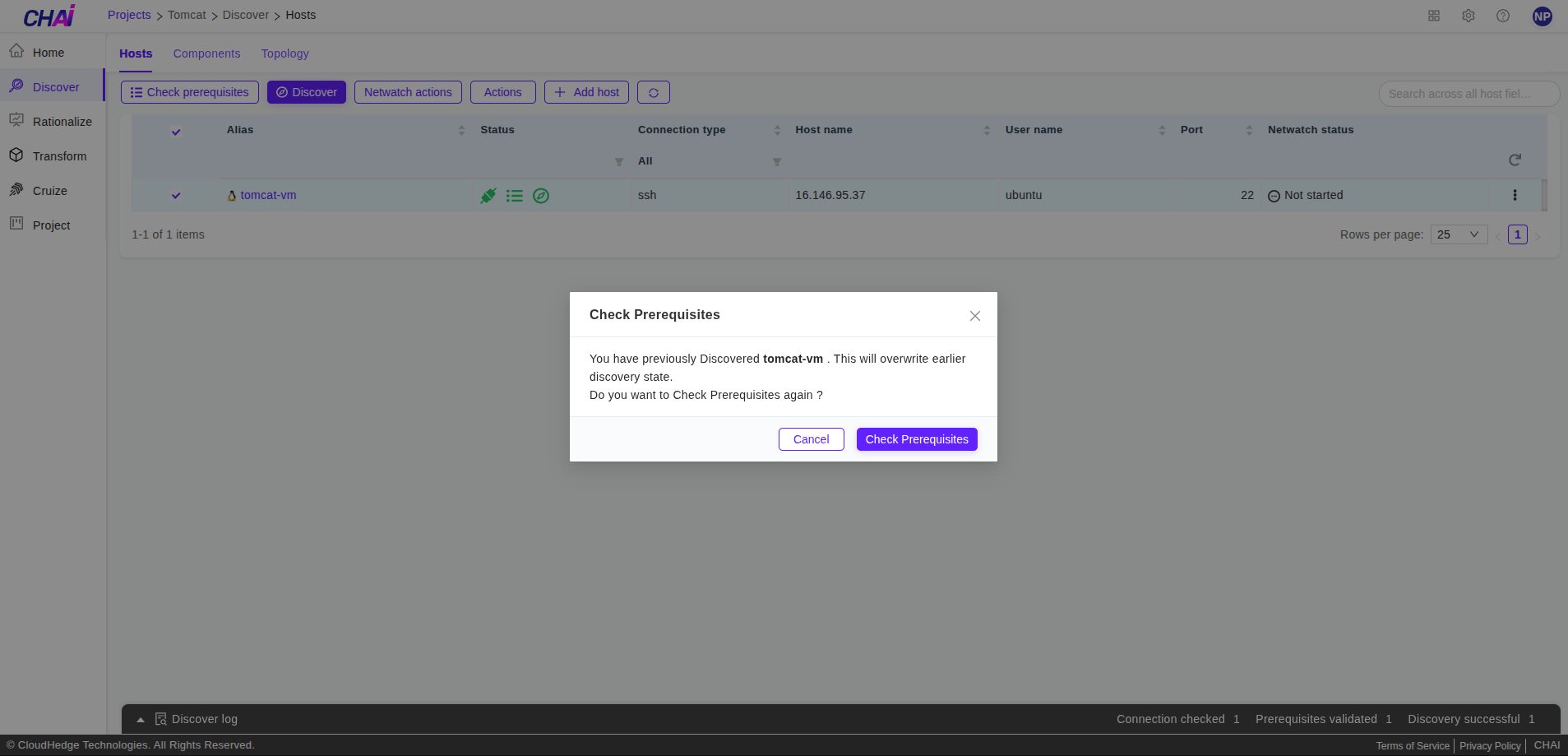Open the Privacy Policy link
The image size is (1568, 756).
[x=1490, y=746]
